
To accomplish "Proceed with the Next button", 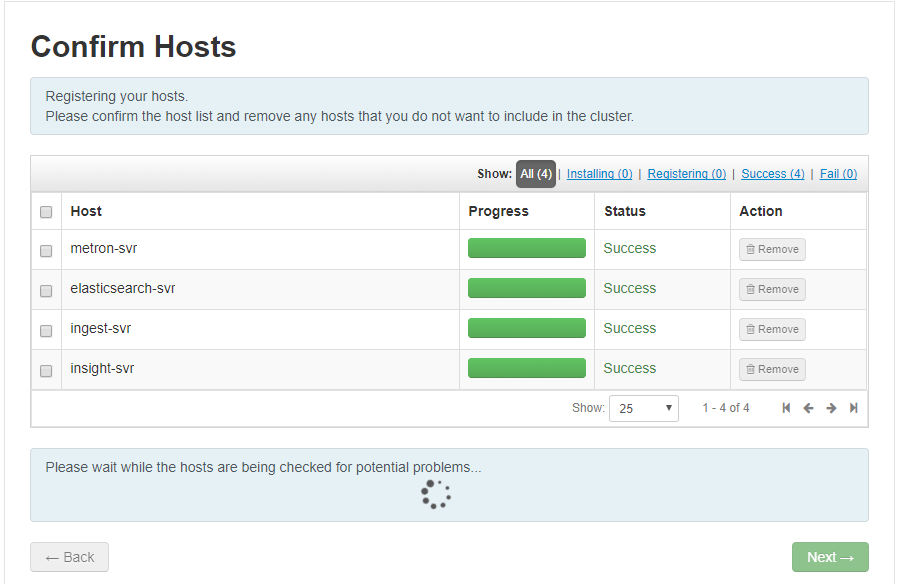I will [830, 557].
